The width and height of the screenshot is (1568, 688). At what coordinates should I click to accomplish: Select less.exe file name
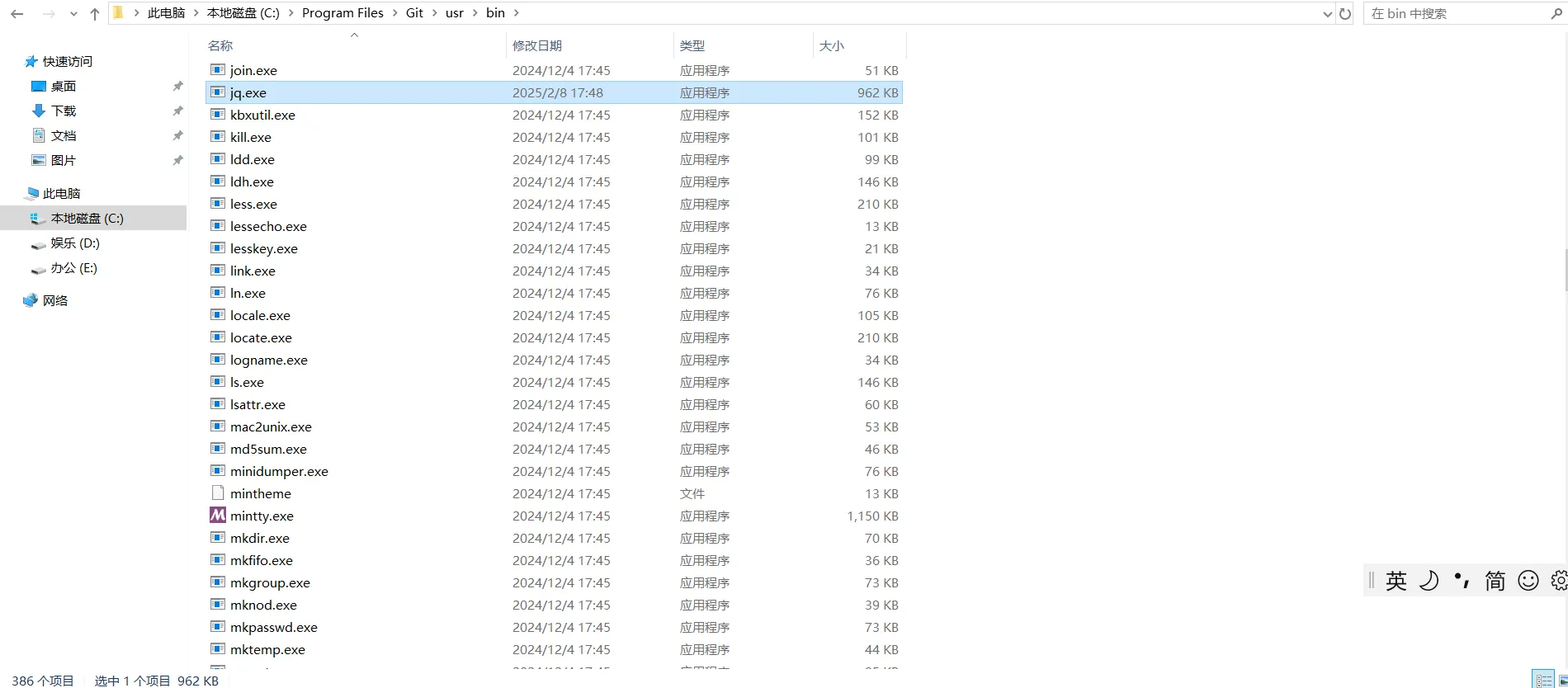point(253,205)
